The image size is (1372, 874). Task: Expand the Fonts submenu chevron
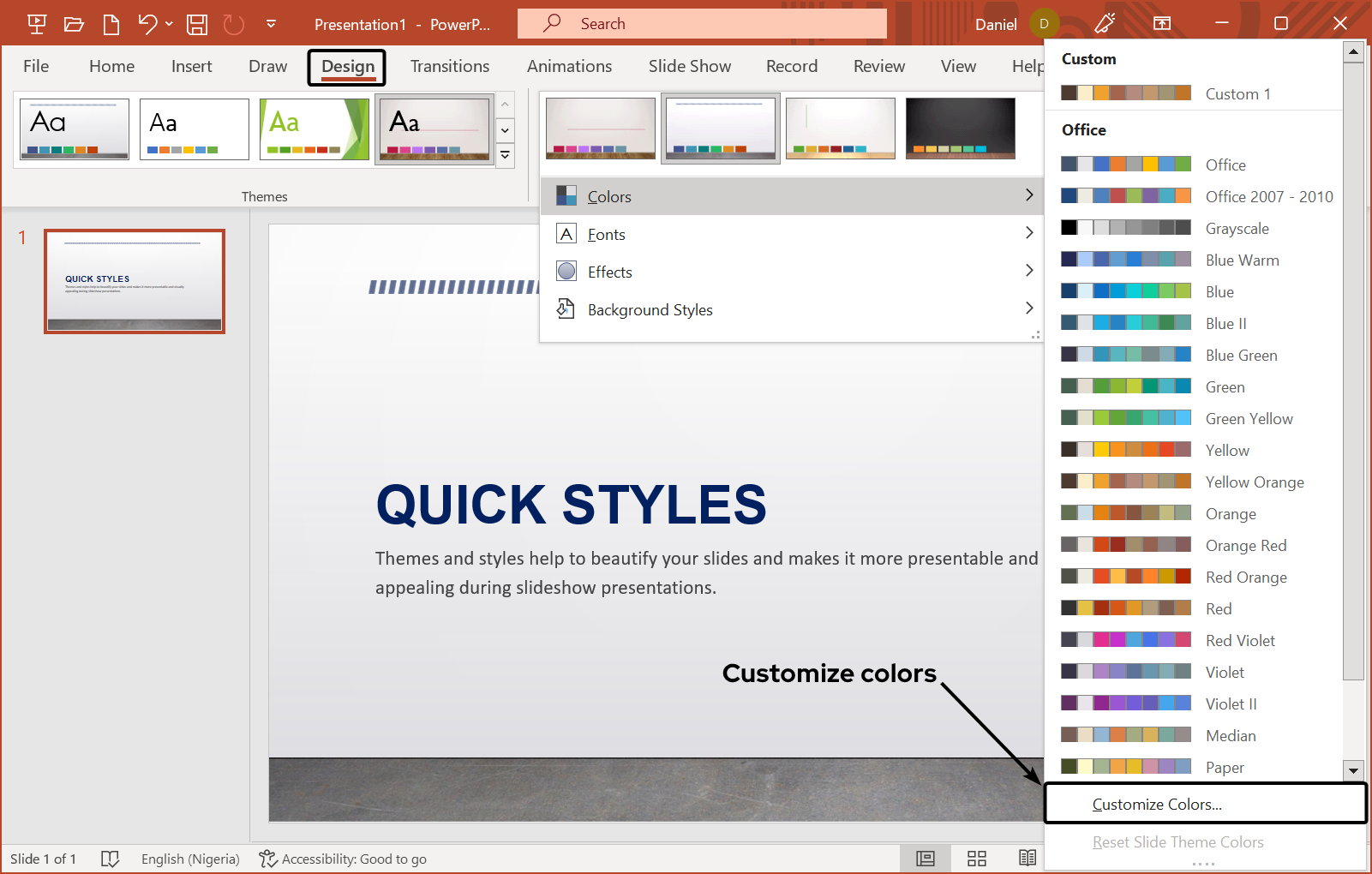[1029, 233]
